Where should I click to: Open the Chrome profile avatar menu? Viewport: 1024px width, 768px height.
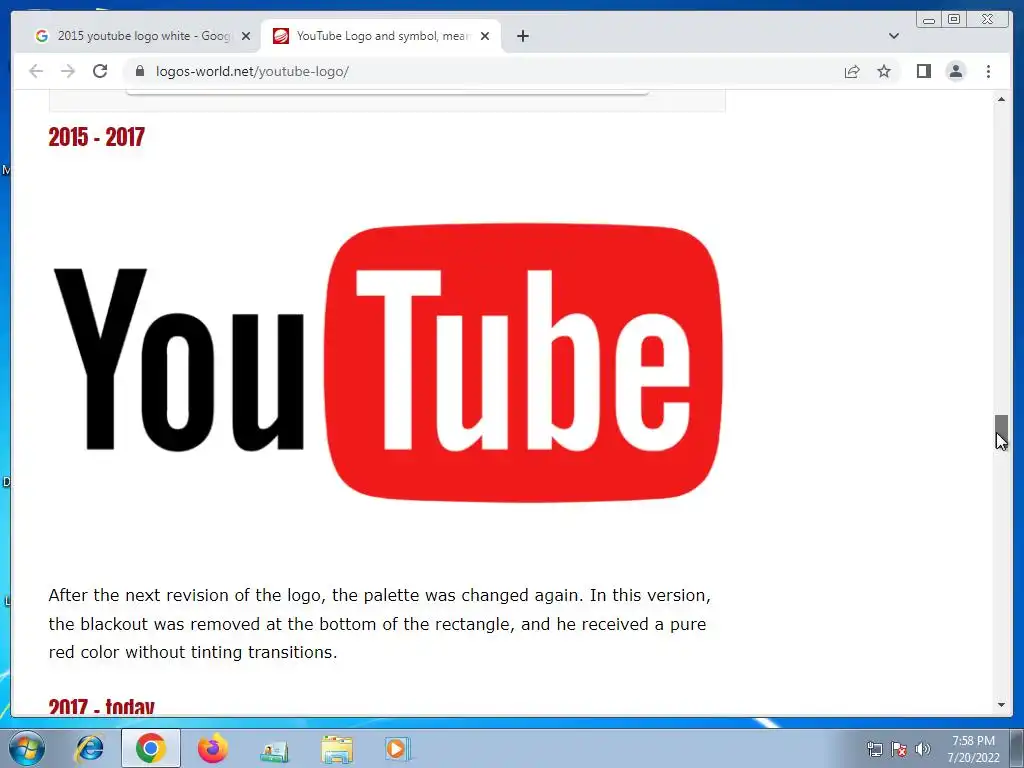tap(955, 71)
